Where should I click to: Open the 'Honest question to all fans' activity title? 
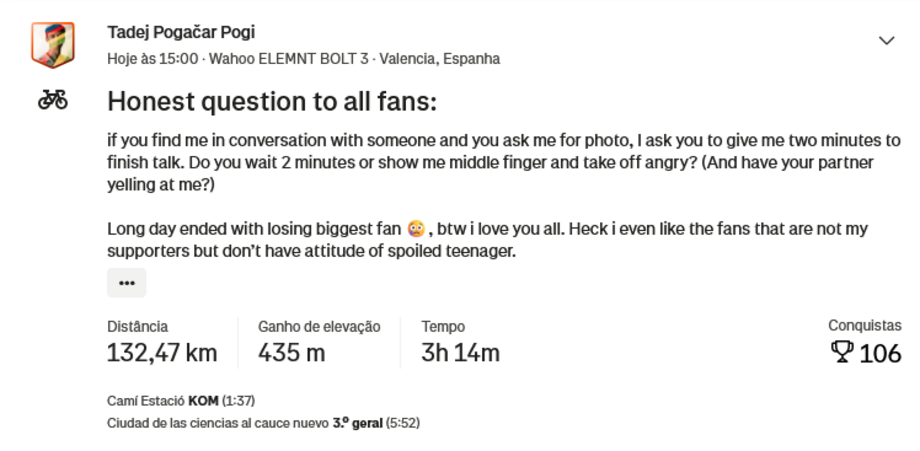272,102
